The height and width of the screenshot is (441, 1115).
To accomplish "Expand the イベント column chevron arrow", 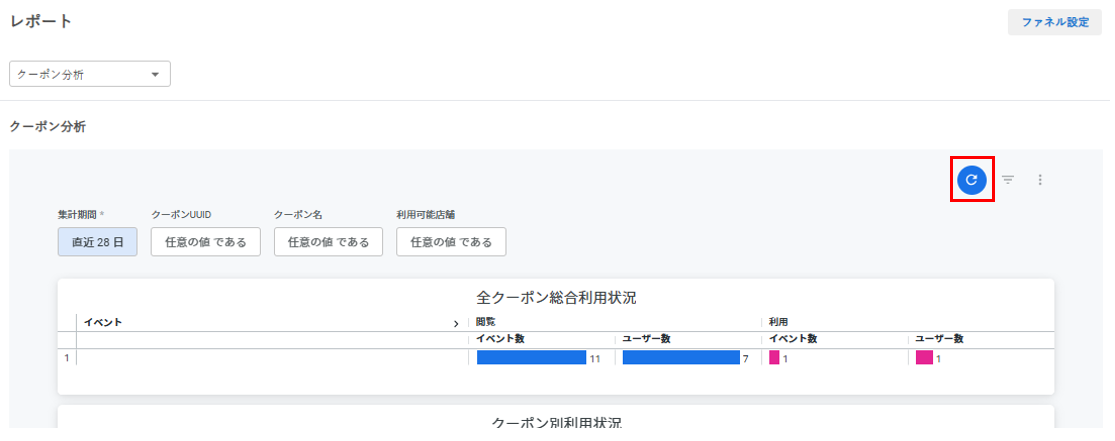I will [456, 324].
